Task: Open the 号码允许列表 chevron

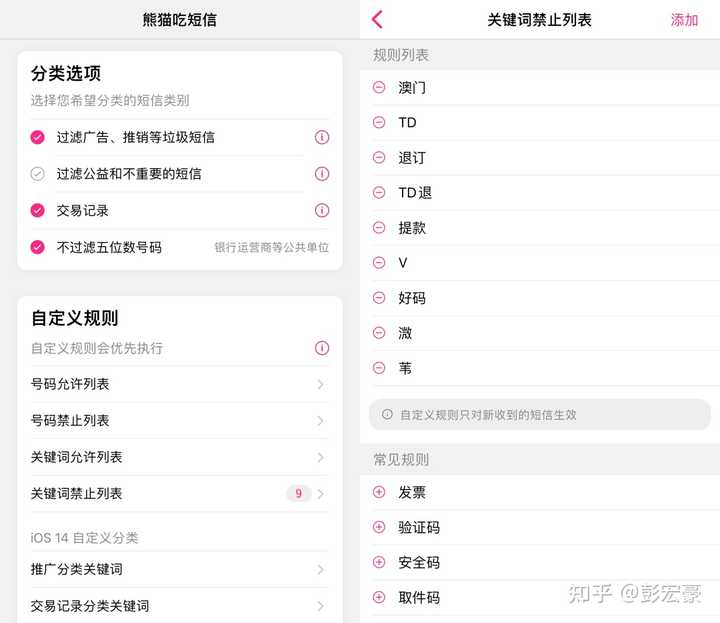Action: (x=320, y=384)
